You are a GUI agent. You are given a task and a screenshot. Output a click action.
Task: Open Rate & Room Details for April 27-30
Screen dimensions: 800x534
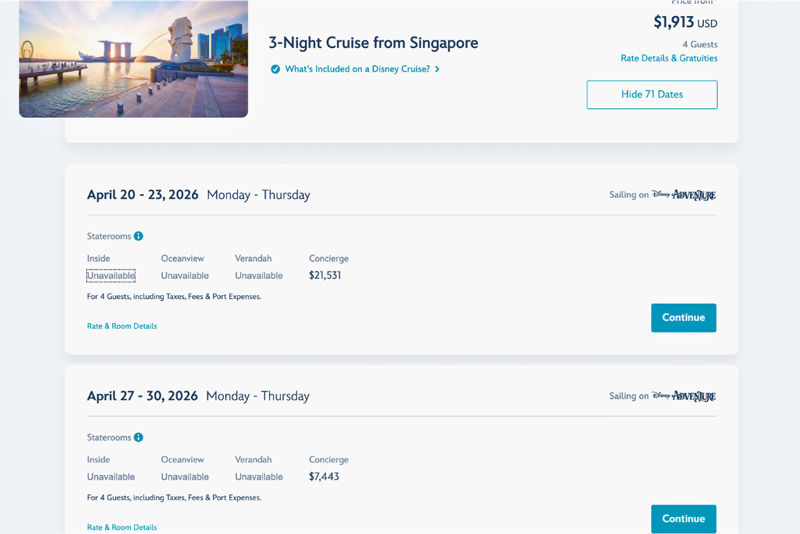click(122, 527)
